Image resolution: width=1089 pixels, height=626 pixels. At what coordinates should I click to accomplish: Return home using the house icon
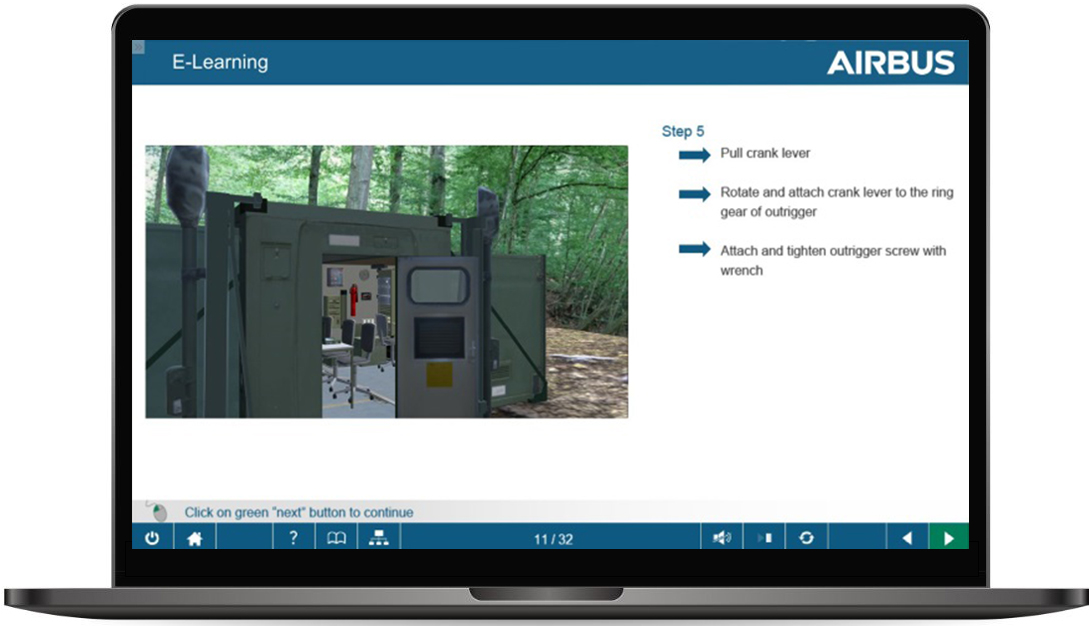[196, 538]
